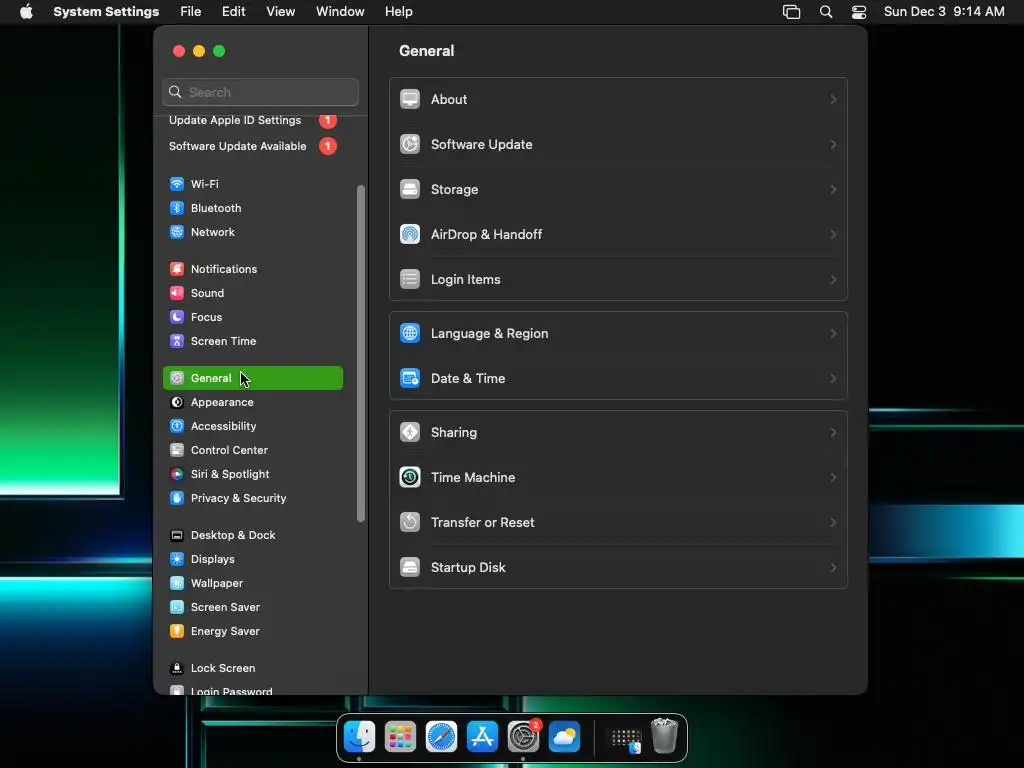Open the Trash in the Dock

[x=665, y=736]
